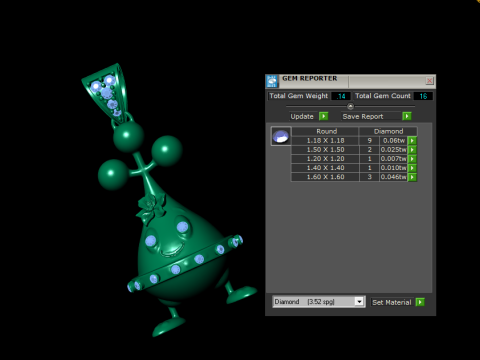Click the Set Material label
This screenshot has height=360, width=480.
pyautogui.click(x=392, y=302)
